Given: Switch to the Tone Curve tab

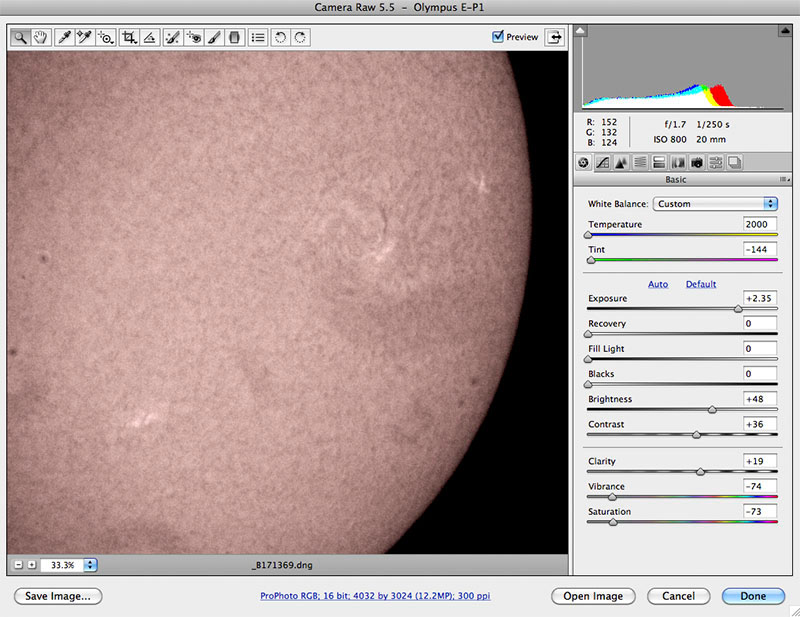Looking at the screenshot, I should [603, 162].
